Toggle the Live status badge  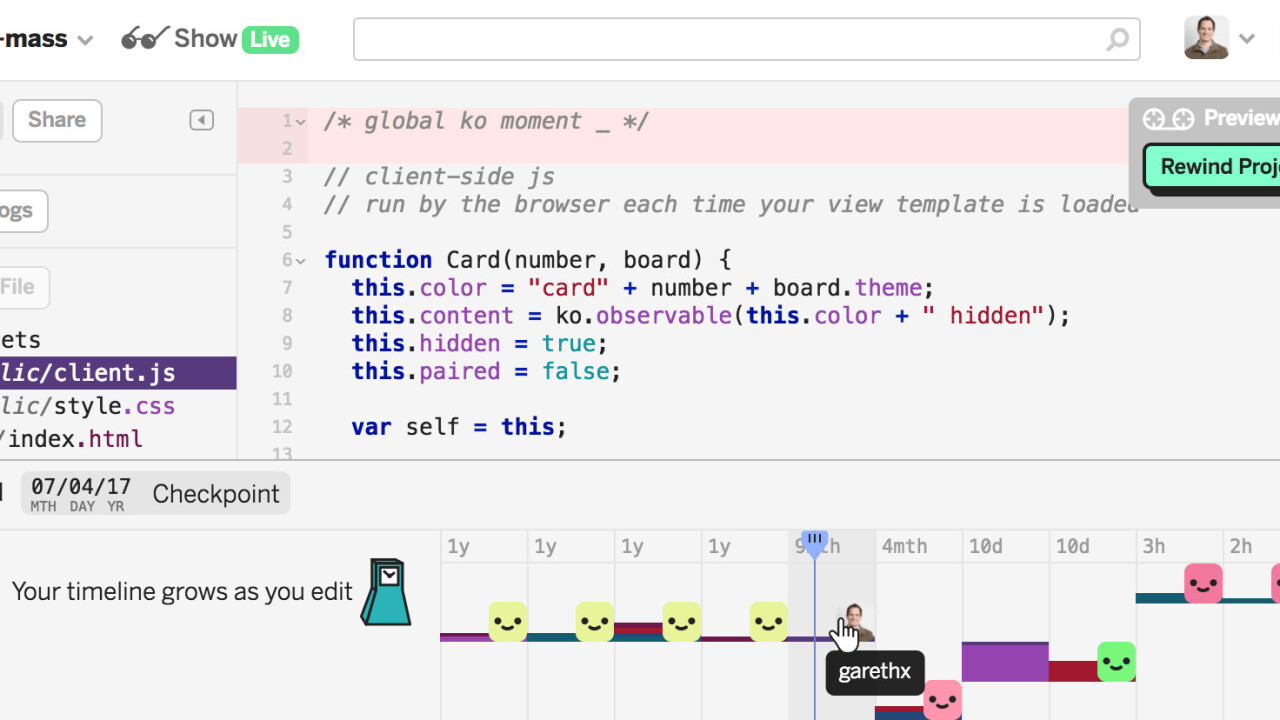[x=270, y=40]
